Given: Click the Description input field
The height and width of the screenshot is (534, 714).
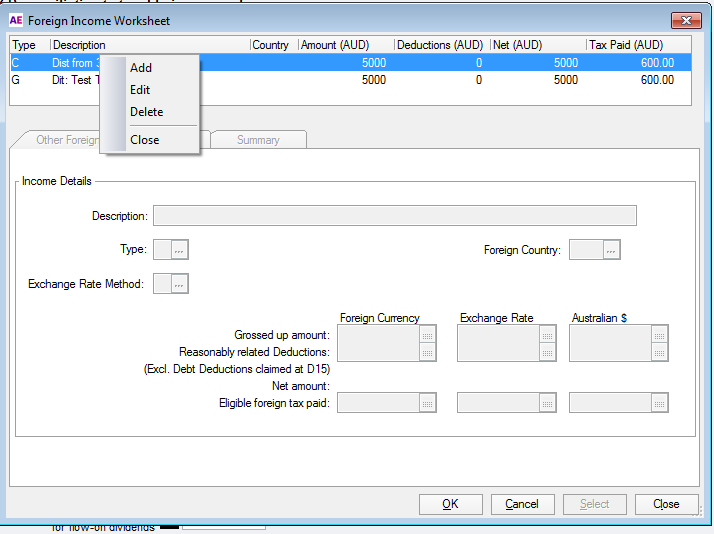Looking at the screenshot, I should (394, 216).
